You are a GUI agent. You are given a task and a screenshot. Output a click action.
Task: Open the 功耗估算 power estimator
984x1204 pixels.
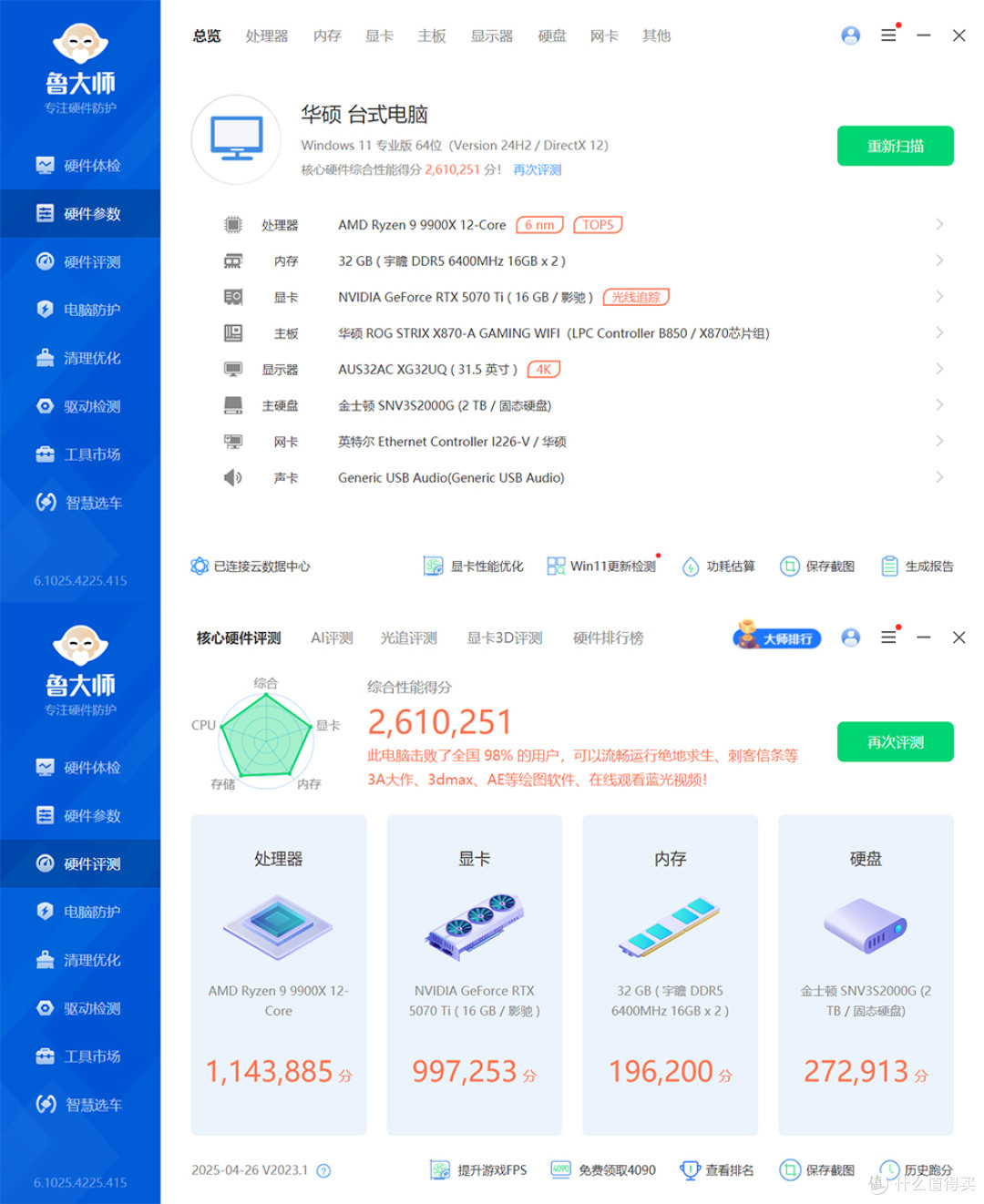point(719,566)
